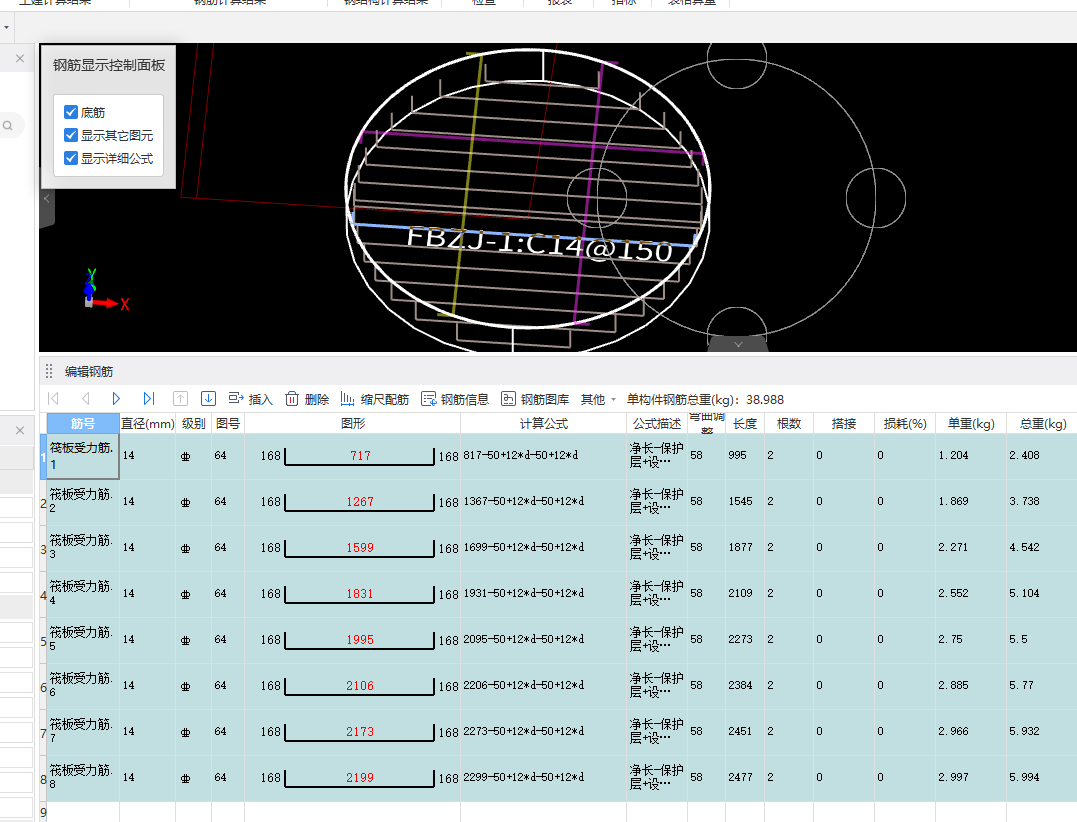
Task: Jump to last rebar record arrow
Action: [x=149, y=398]
